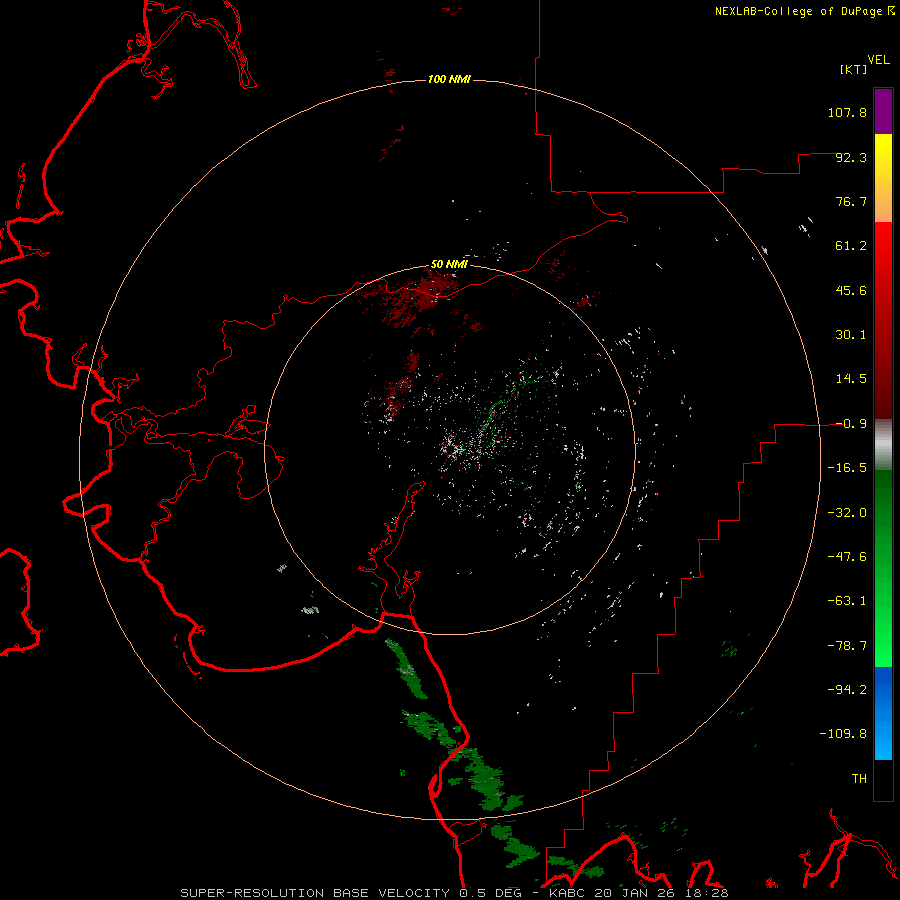The width and height of the screenshot is (900, 900).
Task: Click the [KT] units label
Action: click(854, 69)
